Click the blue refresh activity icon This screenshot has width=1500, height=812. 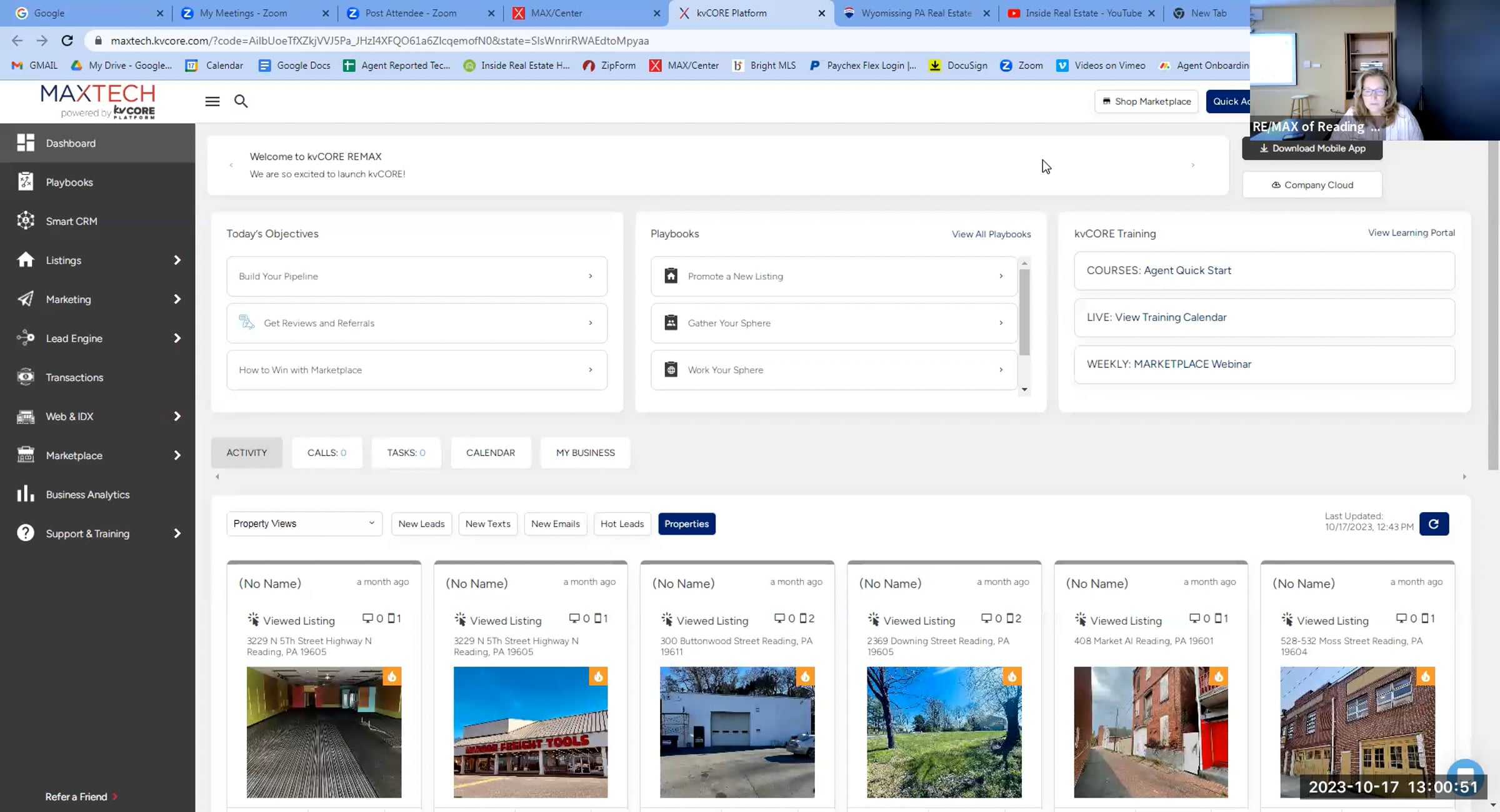(1434, 523)
